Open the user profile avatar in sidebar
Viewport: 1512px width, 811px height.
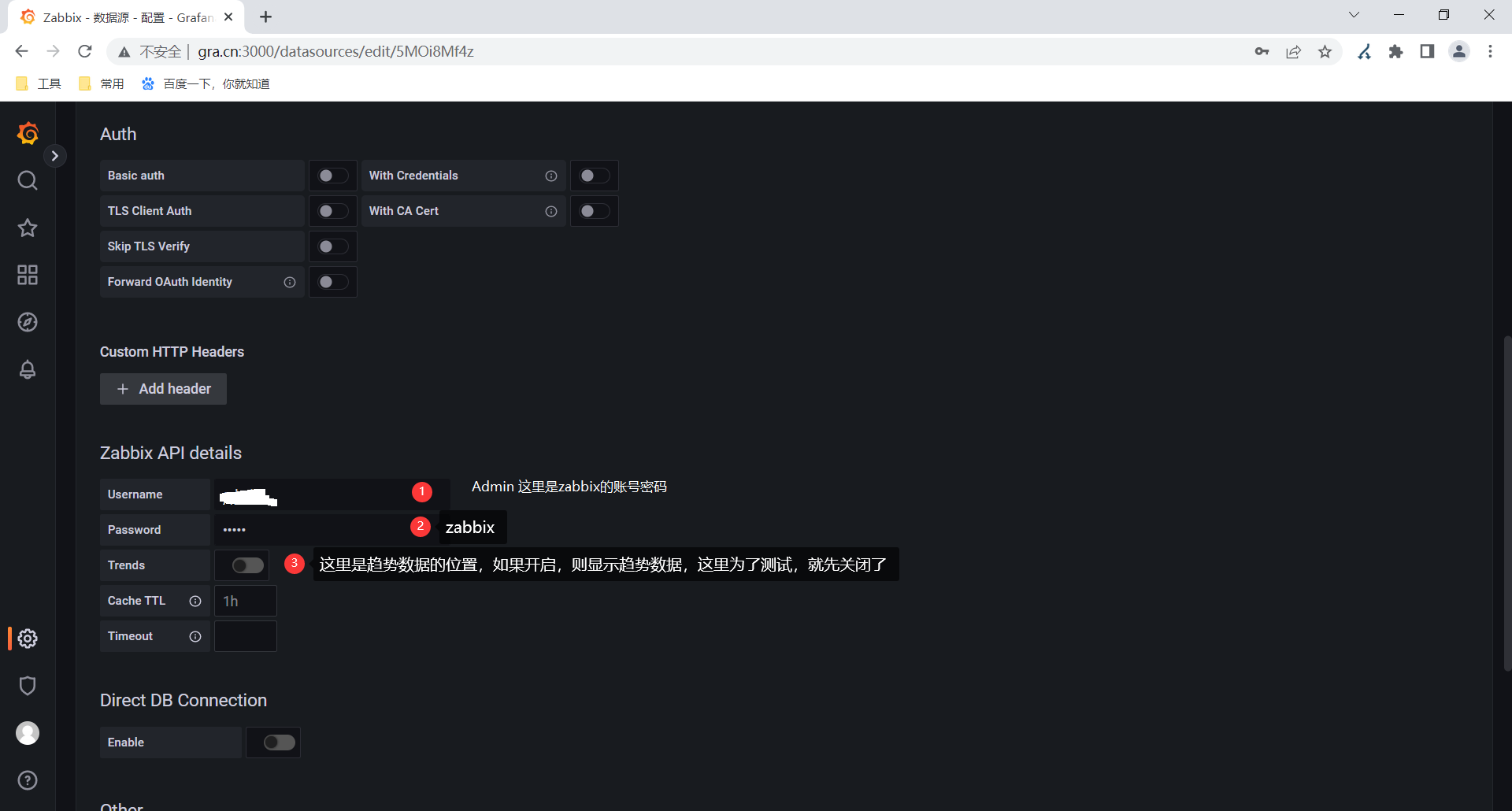tap(28, 733)
